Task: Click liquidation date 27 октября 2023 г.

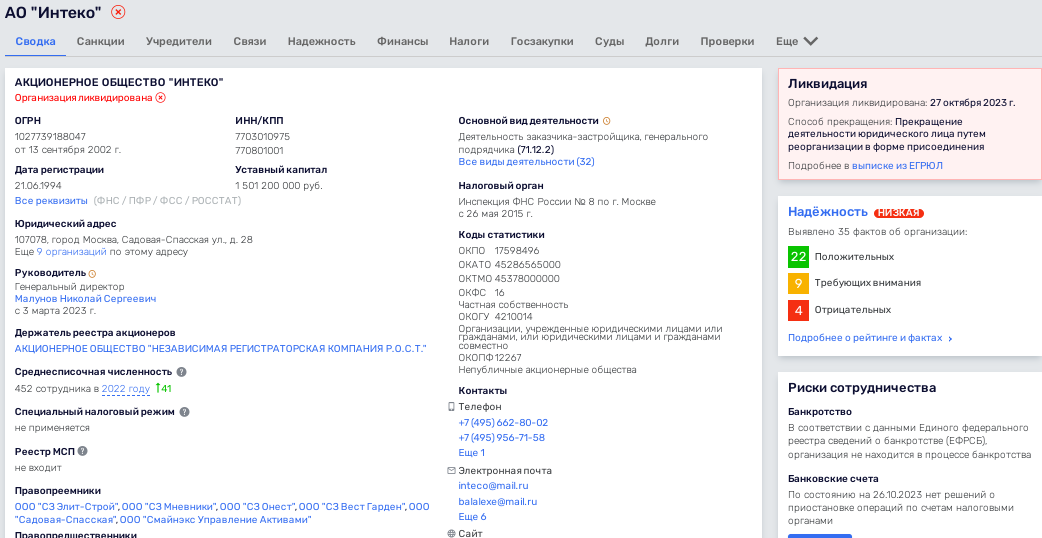Action: [972, 103]
